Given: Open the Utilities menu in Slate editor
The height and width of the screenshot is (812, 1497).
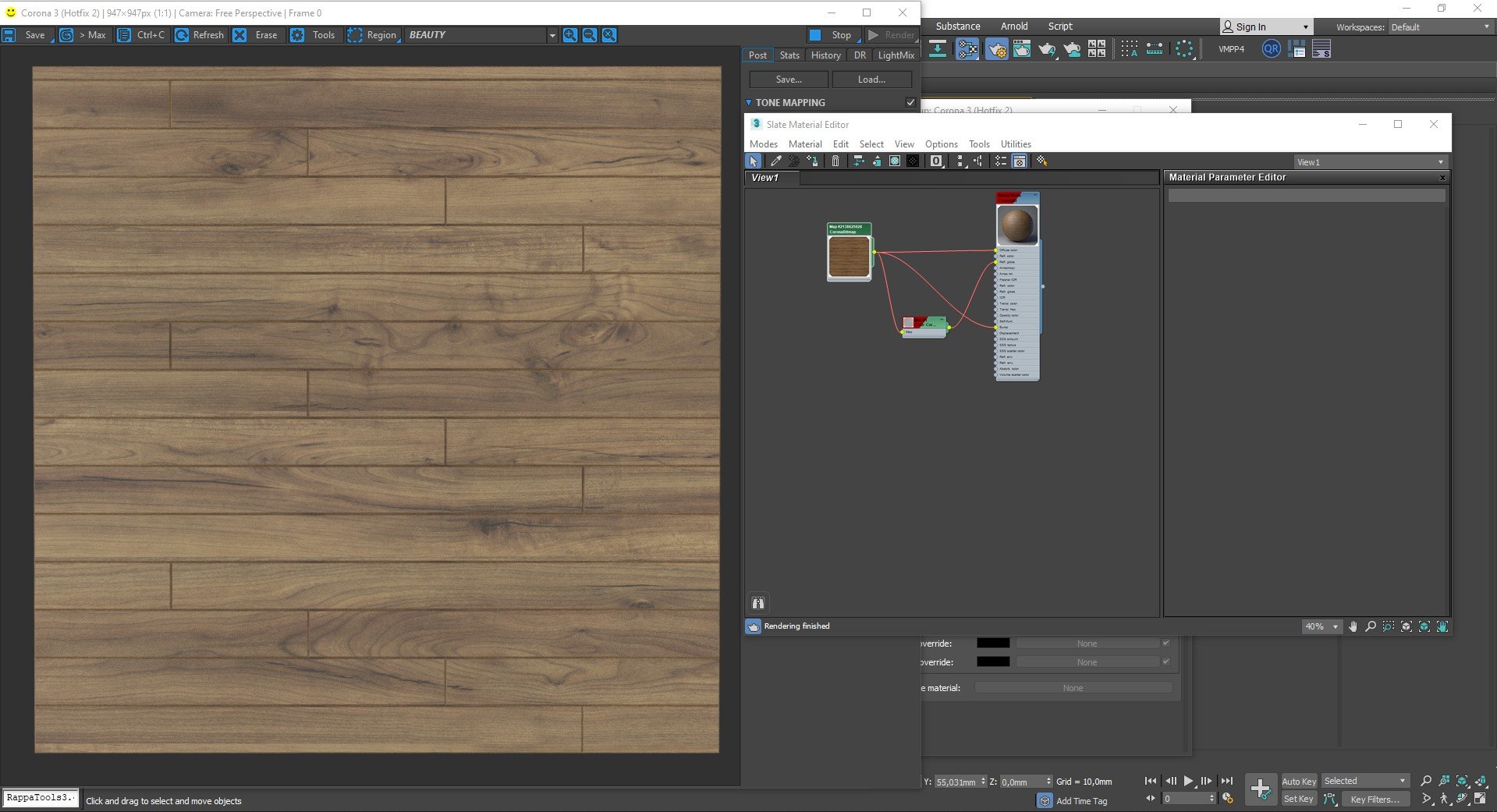Looking at the screenshot, I should [x=1015, y=144].
